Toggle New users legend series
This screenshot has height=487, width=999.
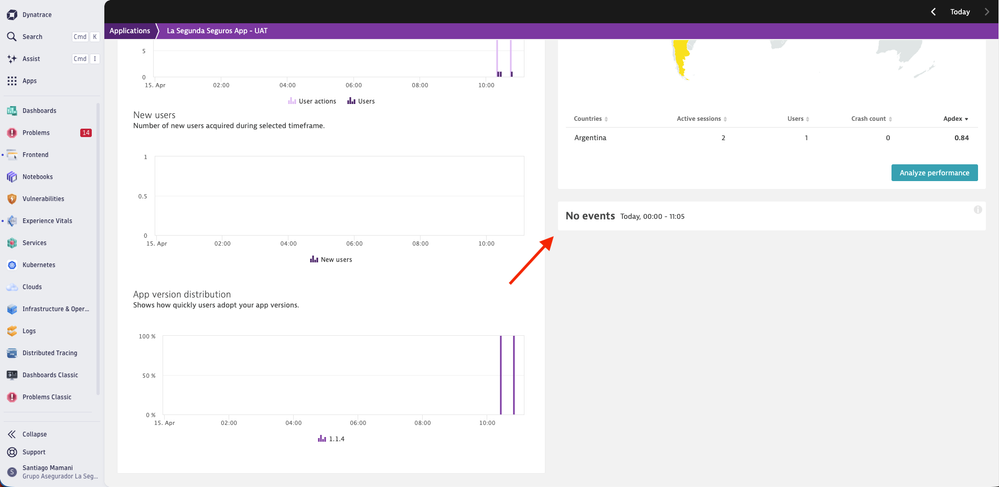(331, 259)
